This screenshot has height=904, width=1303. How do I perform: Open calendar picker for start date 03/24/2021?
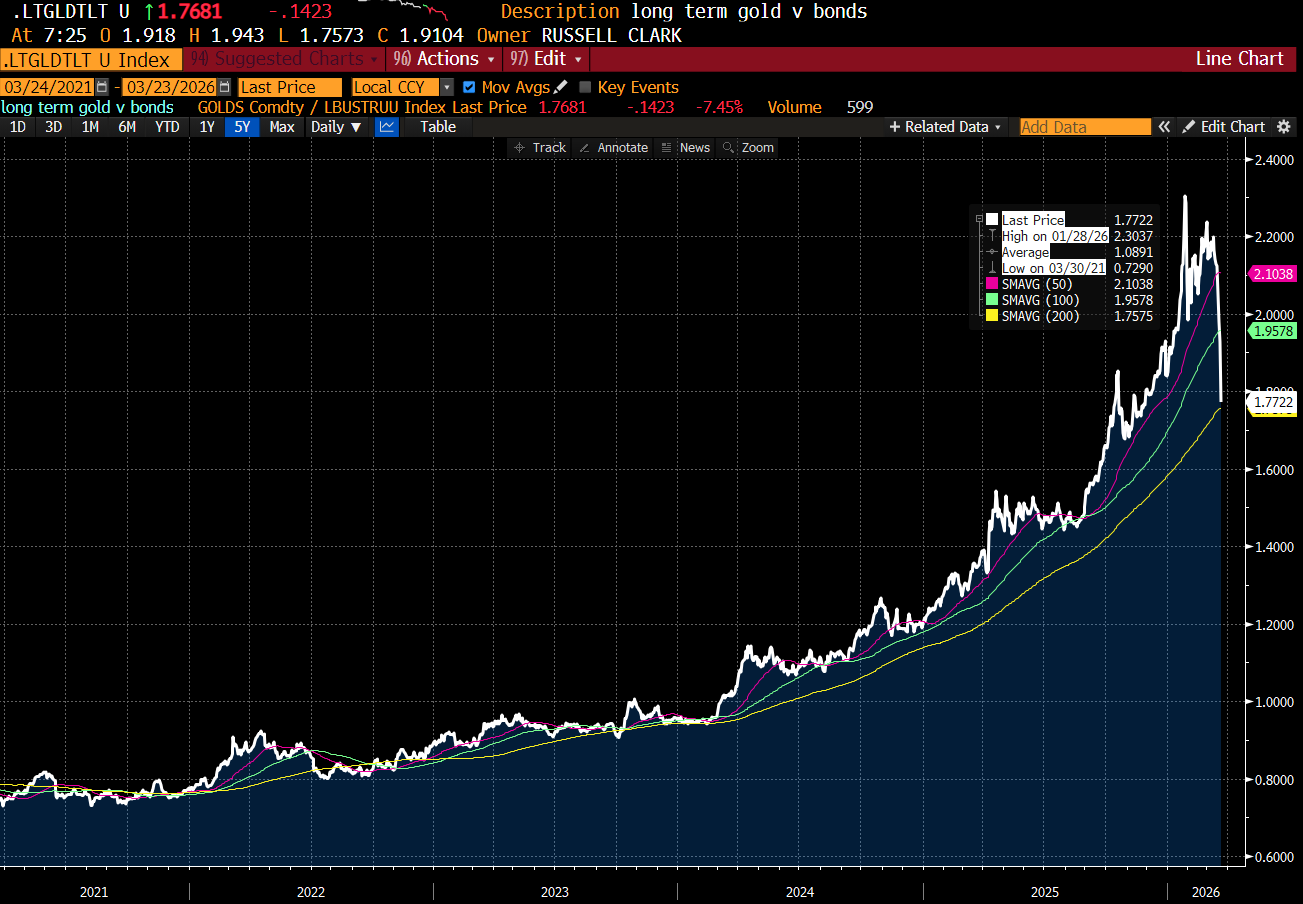102,88
